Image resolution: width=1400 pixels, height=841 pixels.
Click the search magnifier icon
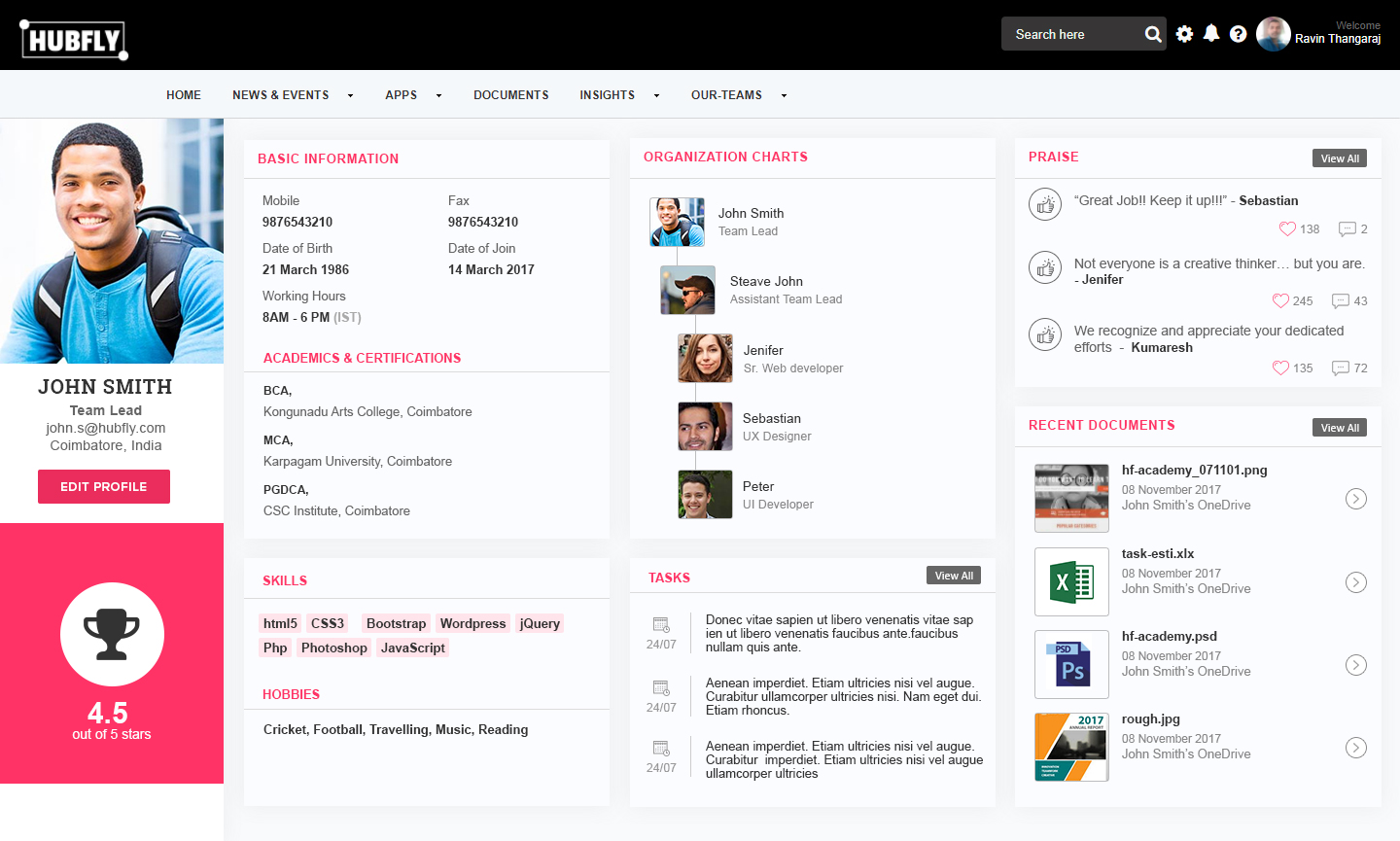click(x=1153, y=34)
